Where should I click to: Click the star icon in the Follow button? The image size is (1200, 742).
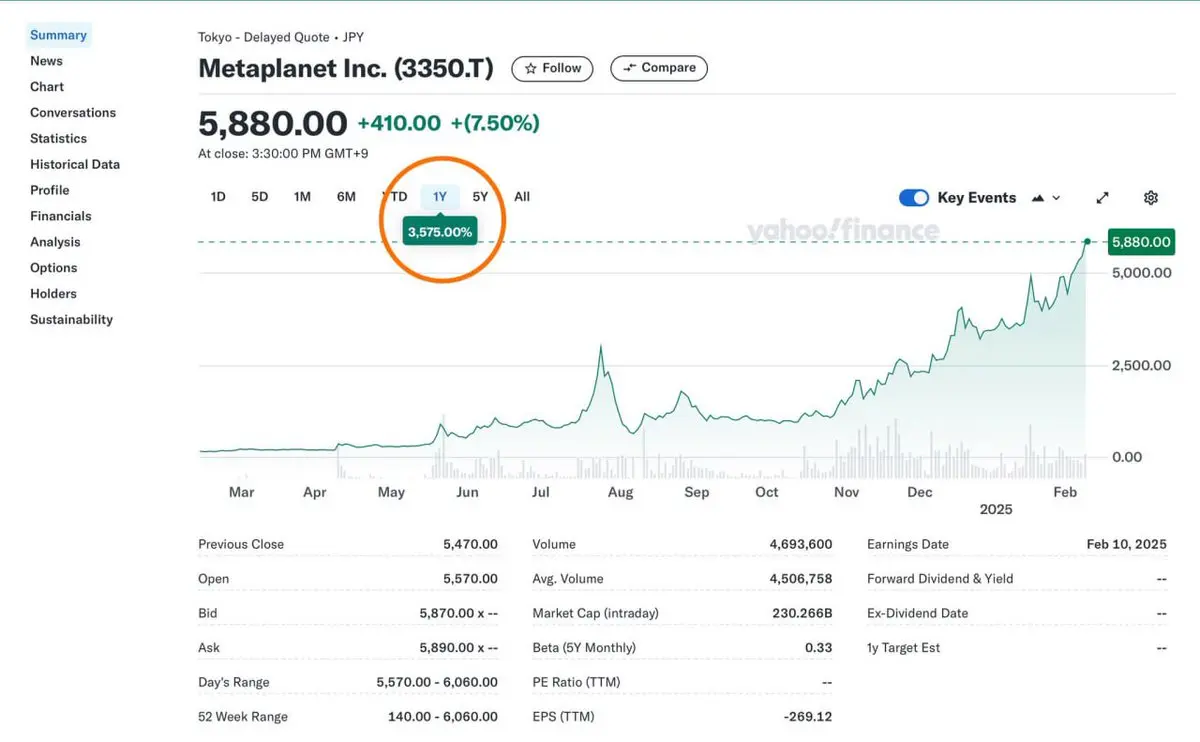[x=531, y=68]
